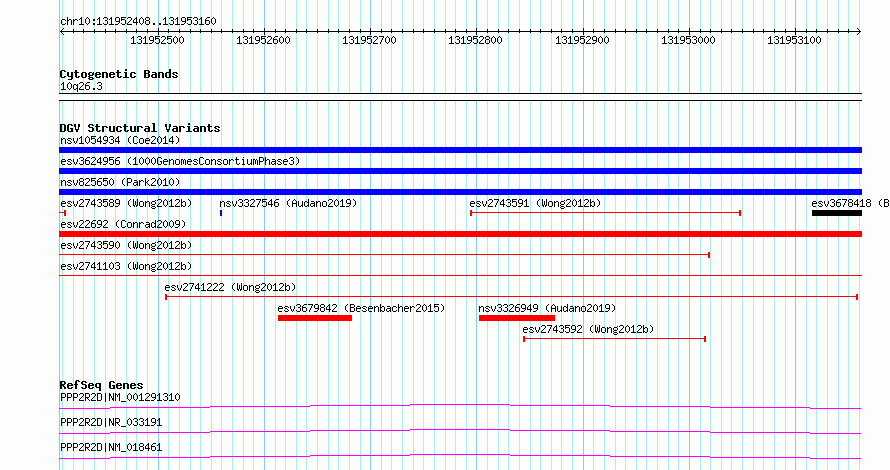Screen dimensions: 890x470
Task: Click the nsv3326949 (Audano2019) label
Action: pos(547,308)
